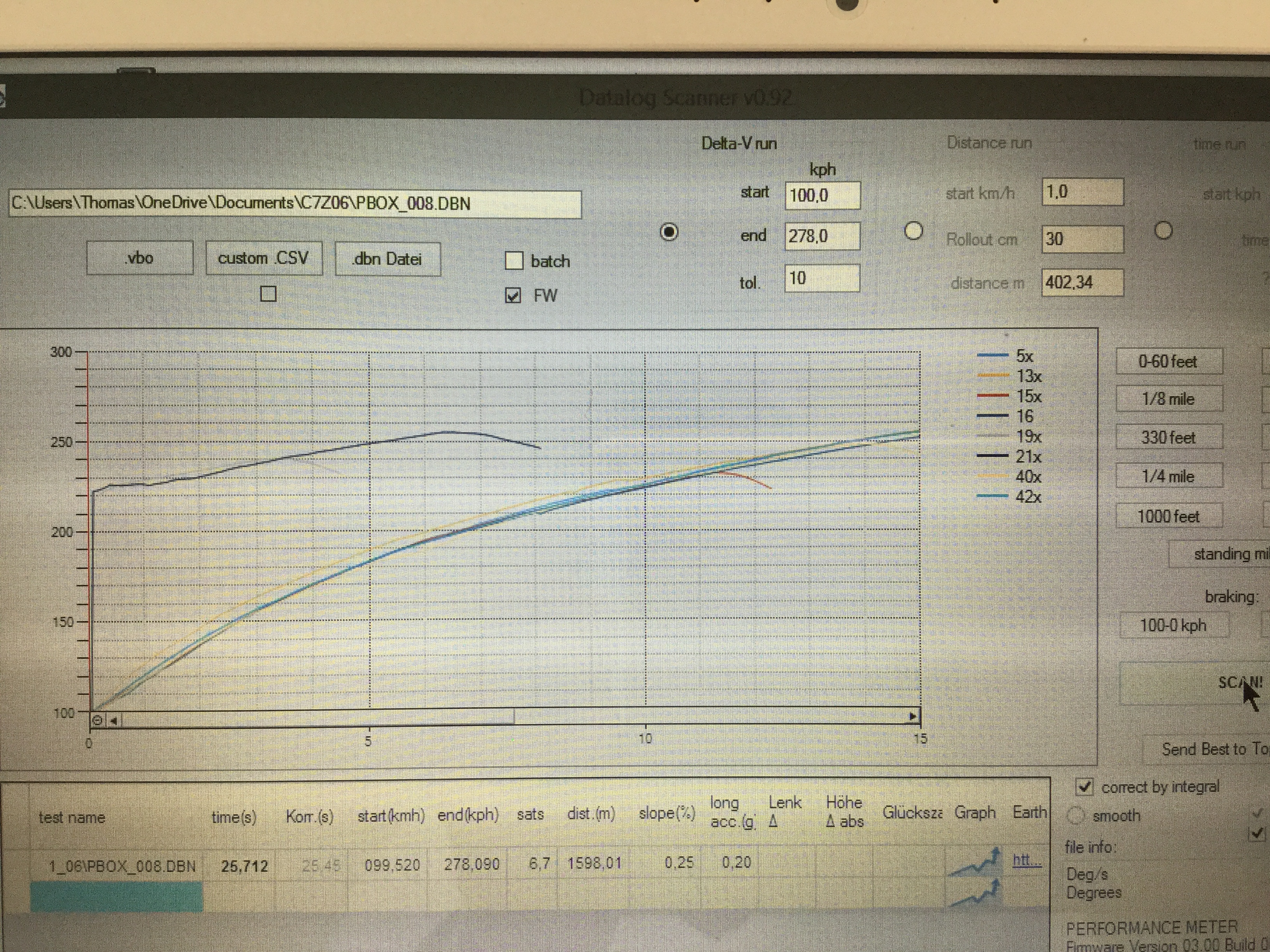Uncheck the FW checkbox

point(513,296)
